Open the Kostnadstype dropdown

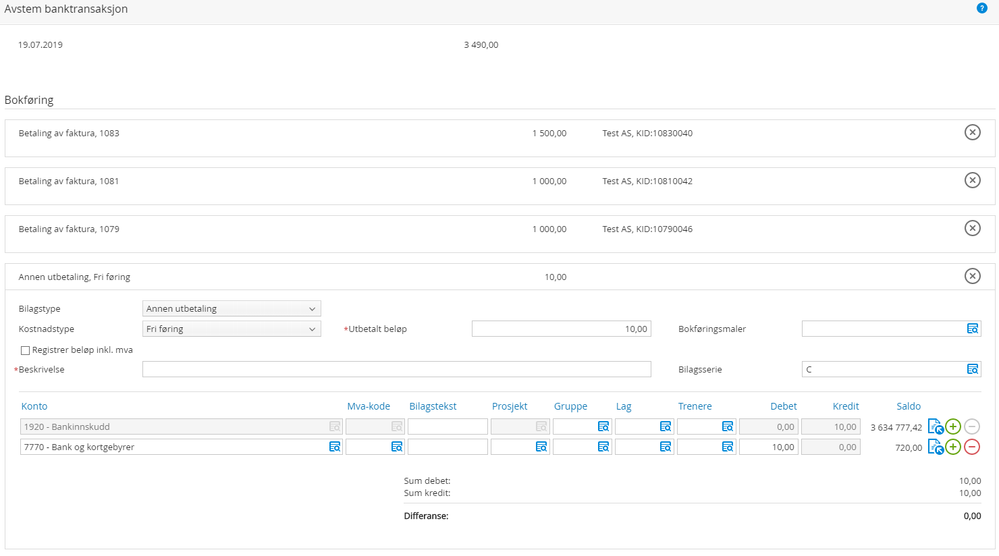[x=231, y=329]
